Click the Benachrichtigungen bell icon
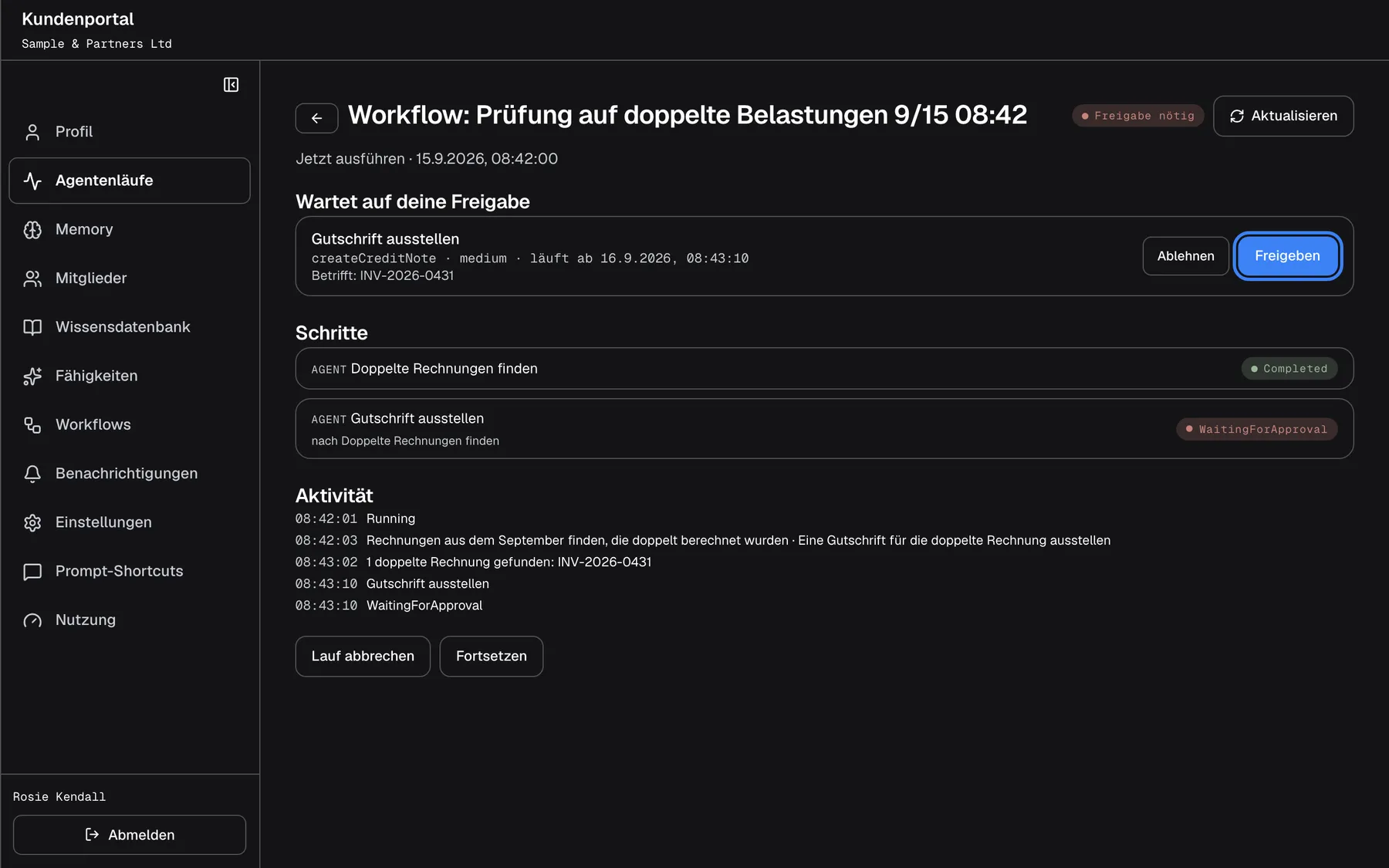This screenshot has height=868, width=1389. (32, 474)
